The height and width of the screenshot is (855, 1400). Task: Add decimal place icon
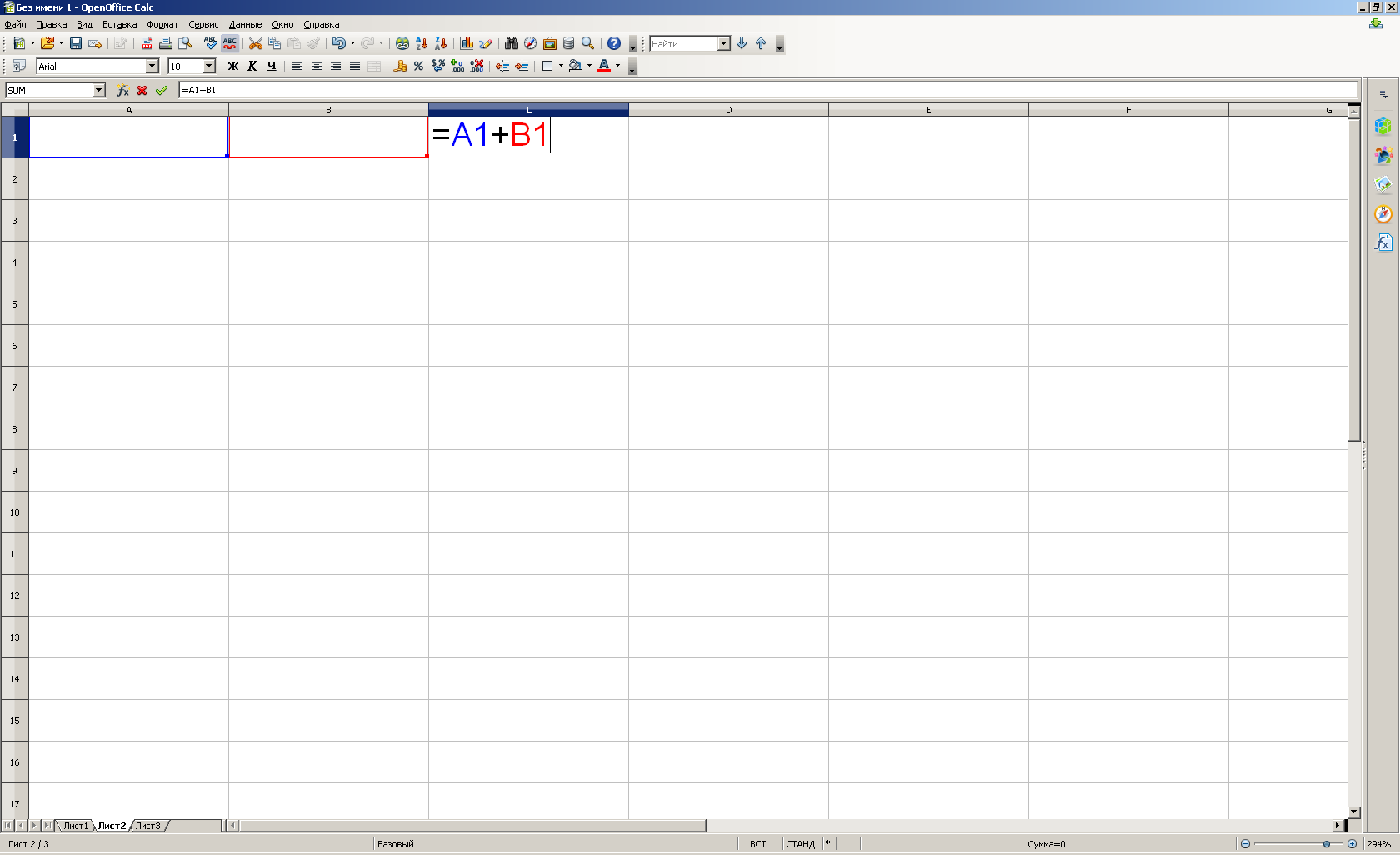(457, 66)
